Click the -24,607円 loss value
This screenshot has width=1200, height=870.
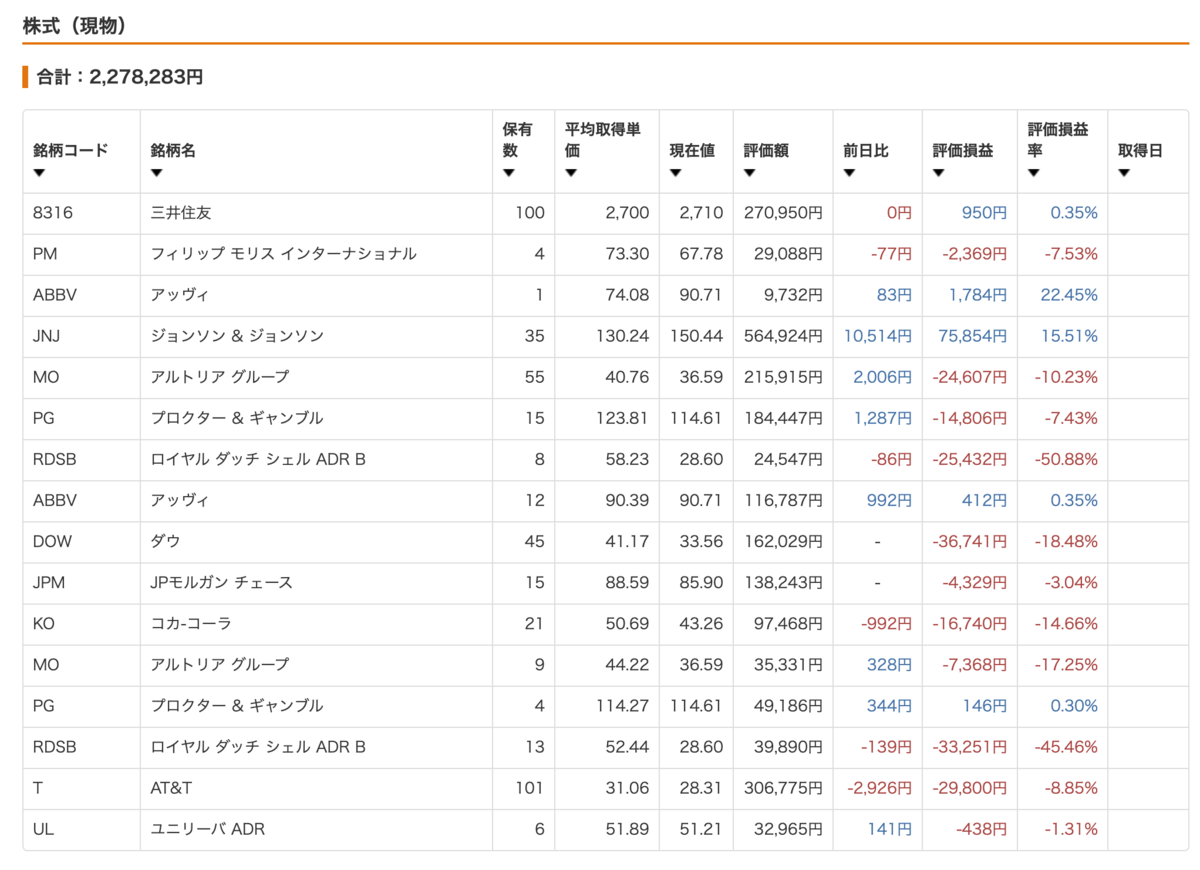970,377
